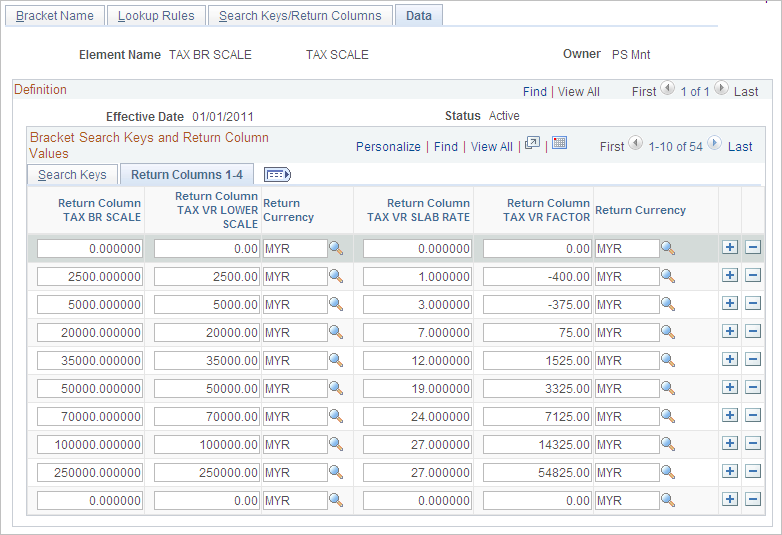Click the TAX VR SLAB RATE field showing 12.000000

pyautogui.click(x=417, y=360)
